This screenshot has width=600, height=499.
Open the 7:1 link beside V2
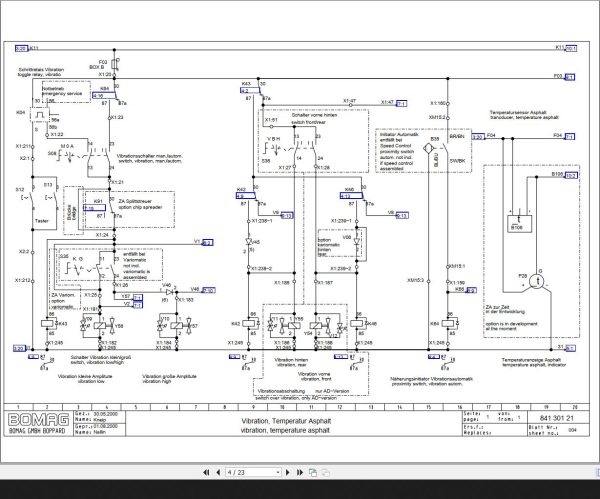point(138,305)
